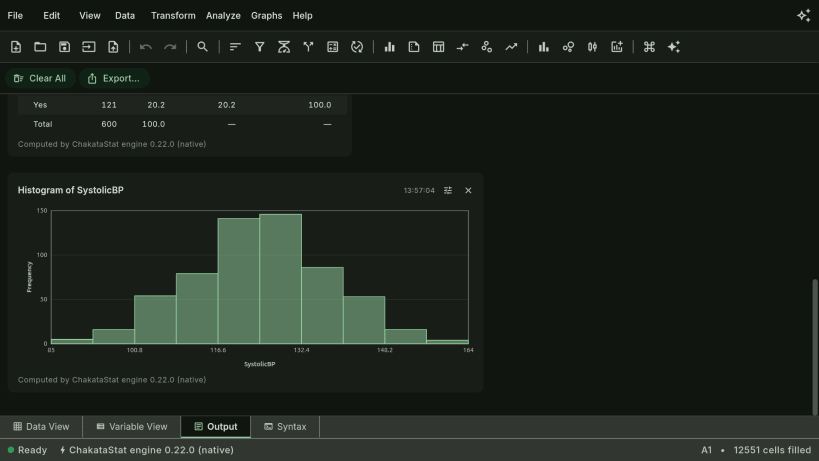Click the Regression trend line icon

[511, 47]
